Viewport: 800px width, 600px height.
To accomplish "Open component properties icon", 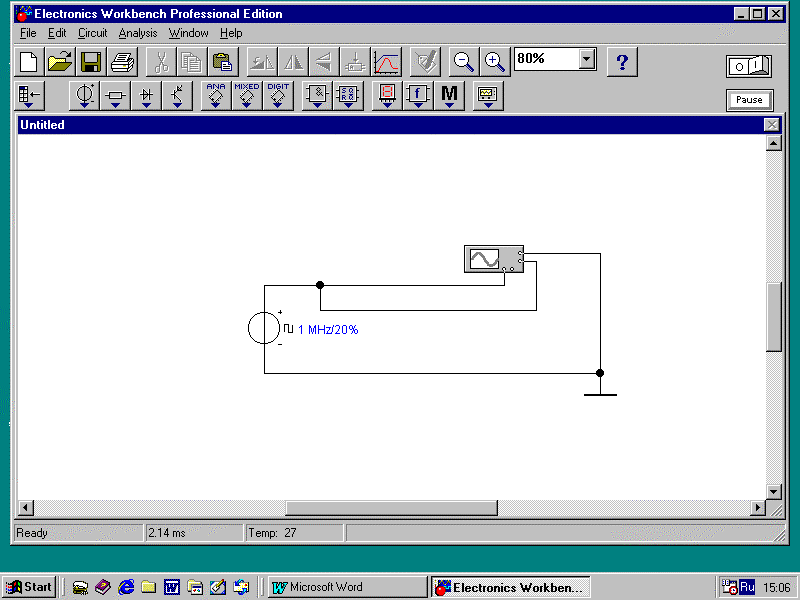I will [x=425, y=62].
